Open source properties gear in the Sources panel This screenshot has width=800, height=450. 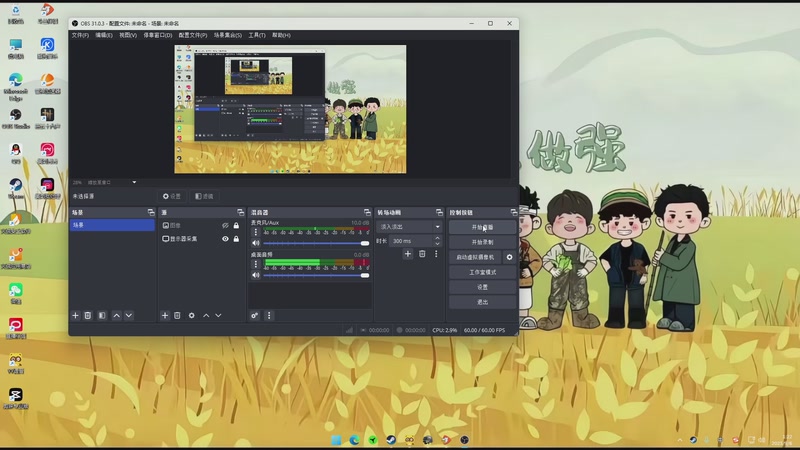point(191,316)
